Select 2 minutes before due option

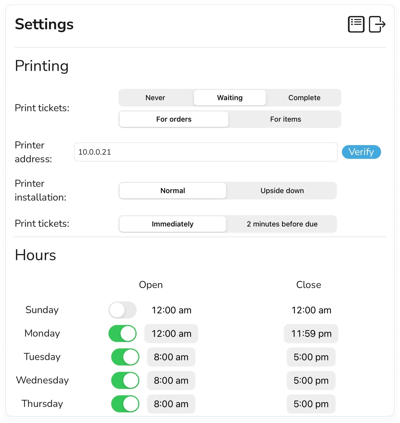click(x=282, y=224)
